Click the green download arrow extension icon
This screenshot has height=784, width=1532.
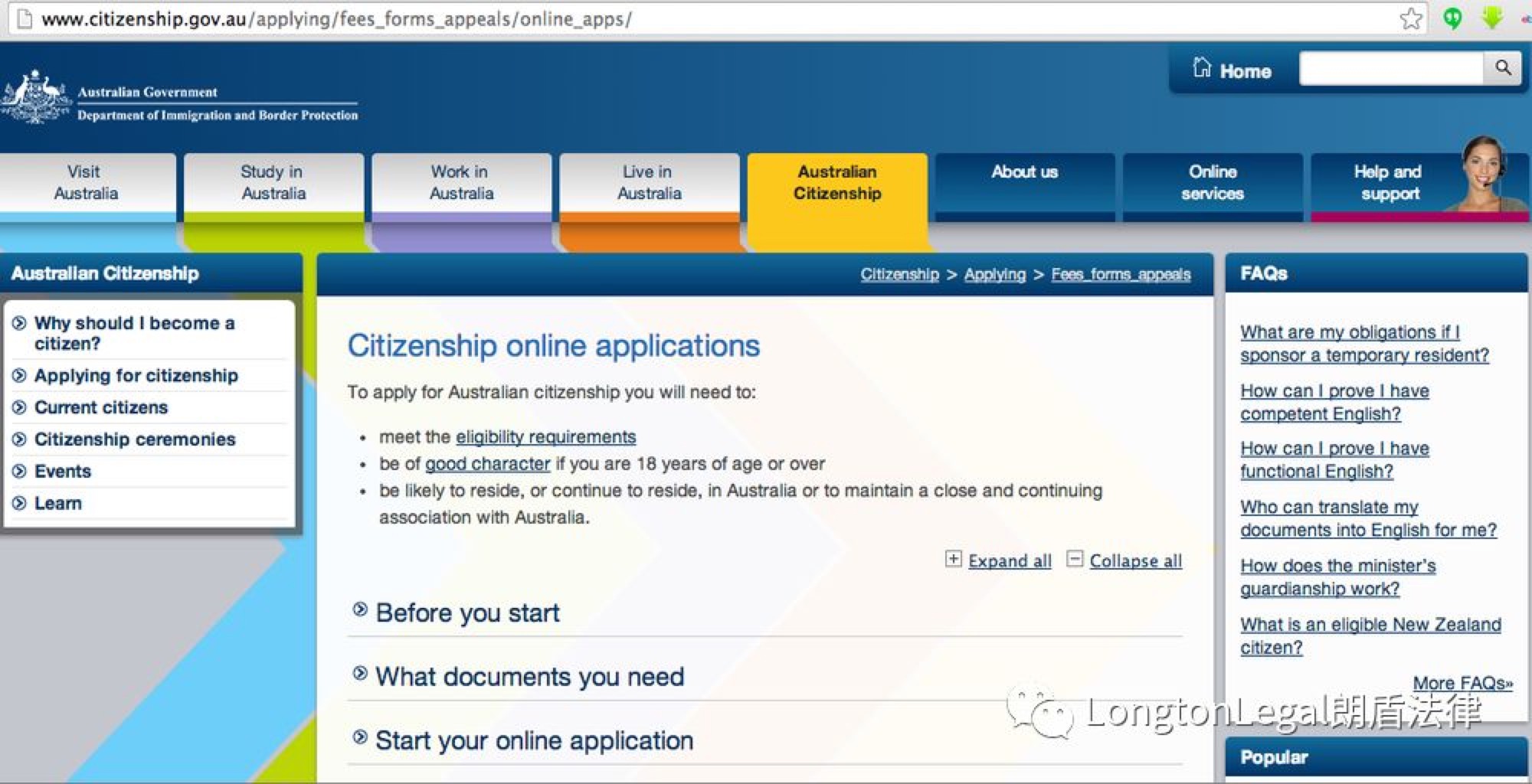tap(1491, 18)
